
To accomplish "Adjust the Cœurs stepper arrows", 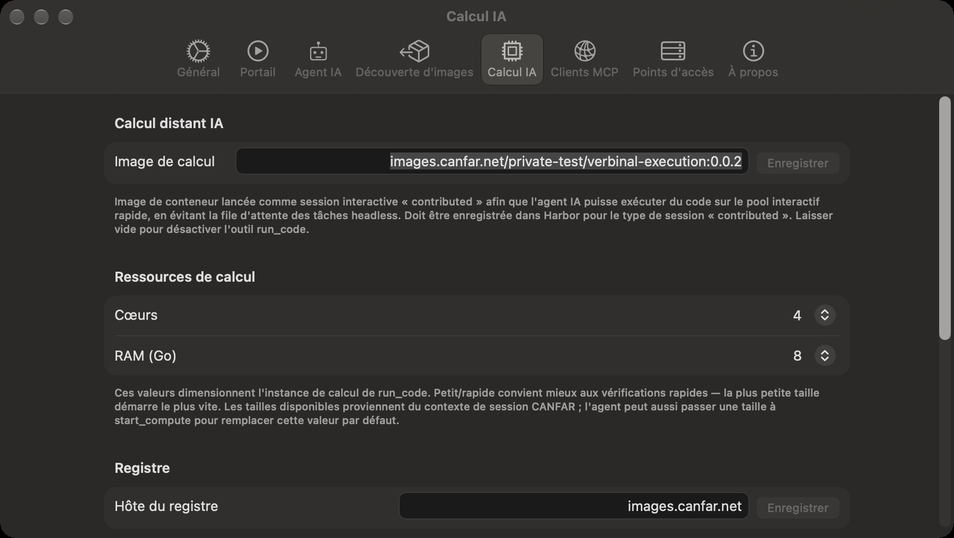I will (824, 315).
